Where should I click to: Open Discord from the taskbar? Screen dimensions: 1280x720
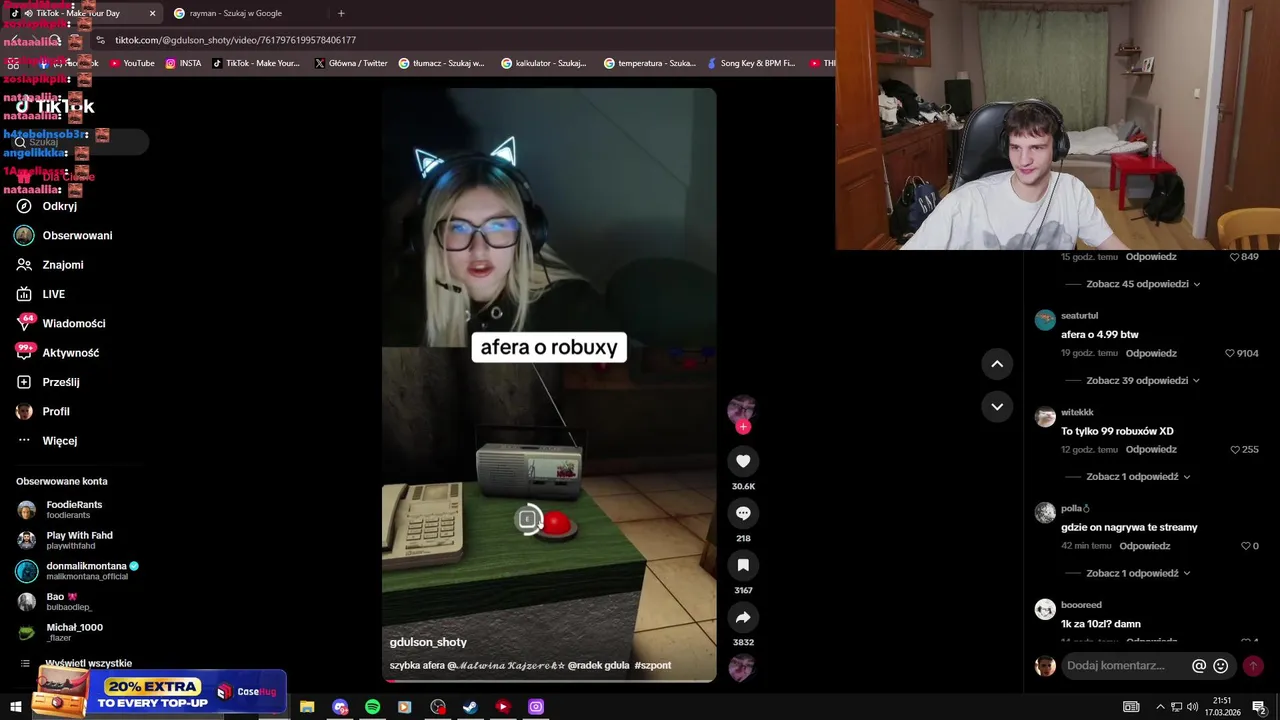(x=340, y=707)
